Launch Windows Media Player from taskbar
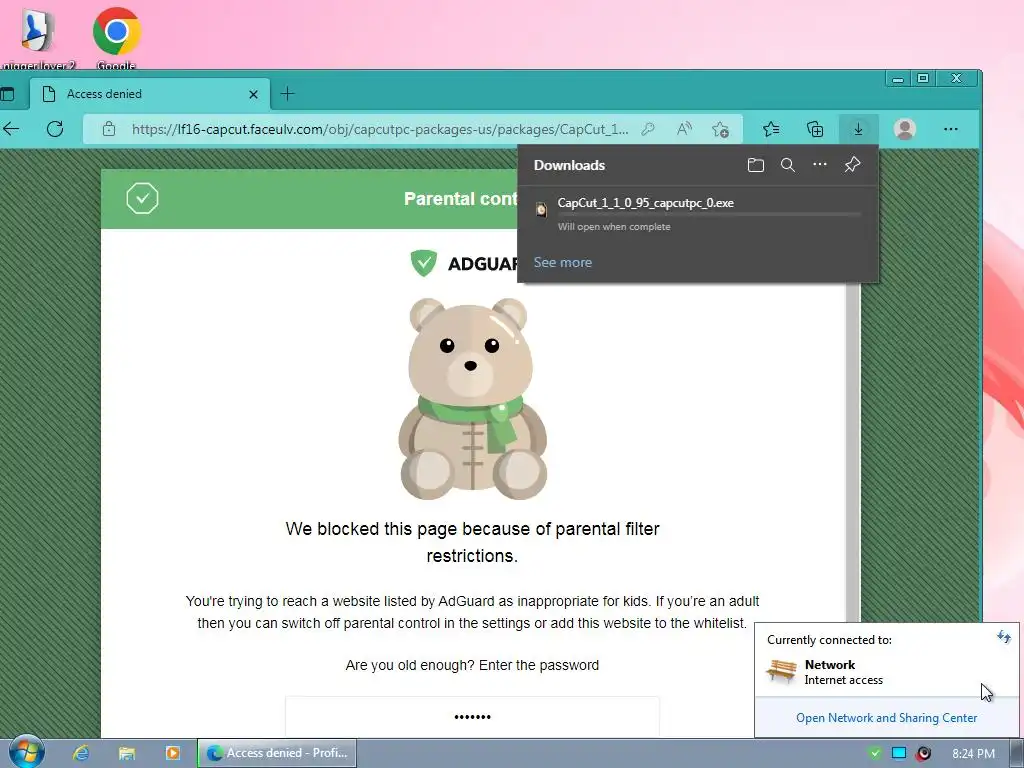This screenshot has height=768, width=1024. [172, 753]
